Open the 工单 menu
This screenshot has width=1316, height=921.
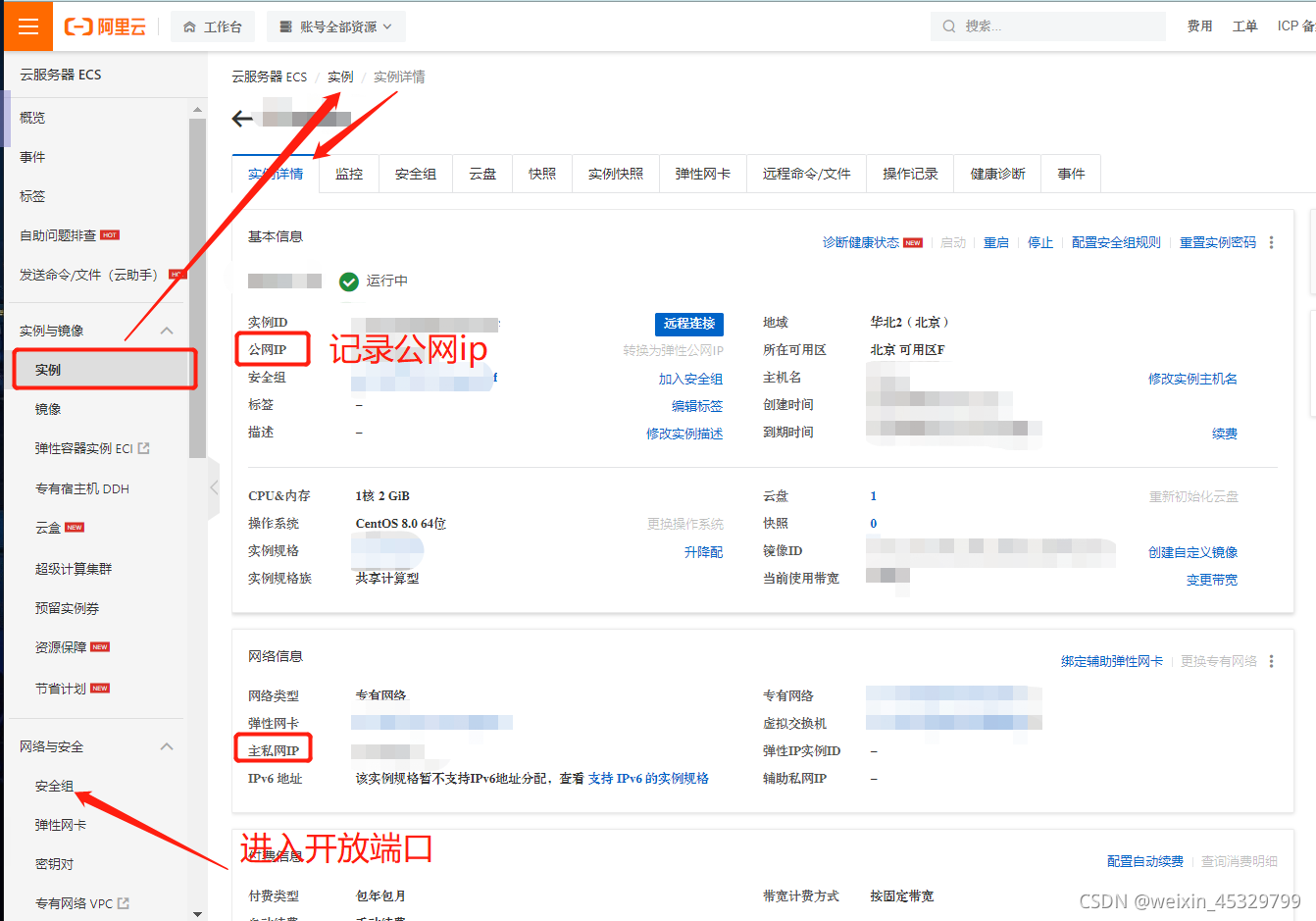1244,26
